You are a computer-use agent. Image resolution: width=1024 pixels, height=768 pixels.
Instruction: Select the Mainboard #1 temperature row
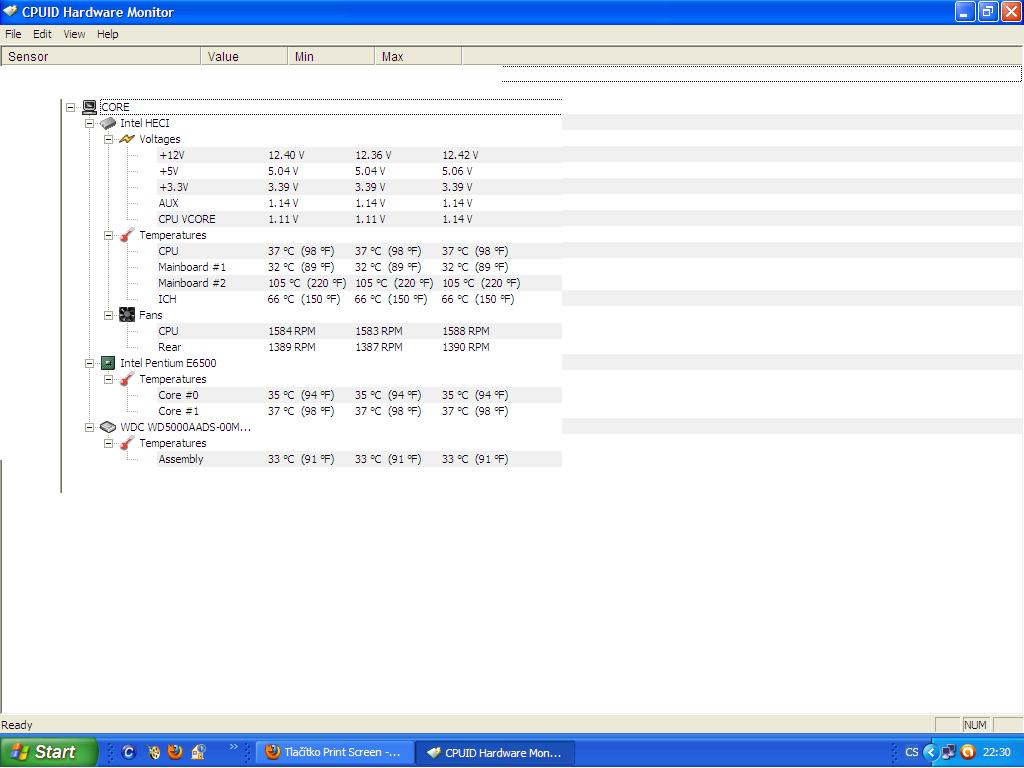pos(359,267)
